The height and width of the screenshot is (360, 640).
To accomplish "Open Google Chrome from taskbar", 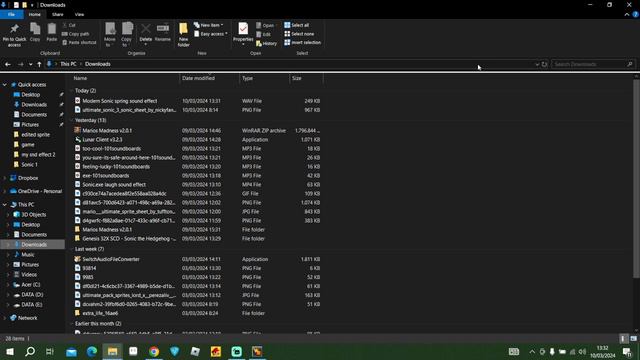I will 154,351.
